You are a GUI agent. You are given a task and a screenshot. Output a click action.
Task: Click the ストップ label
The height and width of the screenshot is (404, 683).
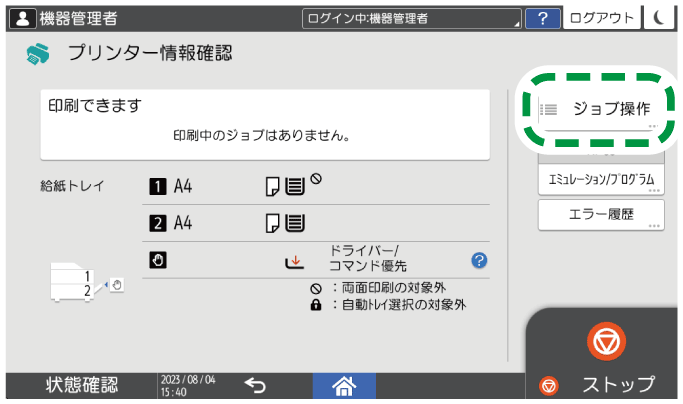pos(618,385)
